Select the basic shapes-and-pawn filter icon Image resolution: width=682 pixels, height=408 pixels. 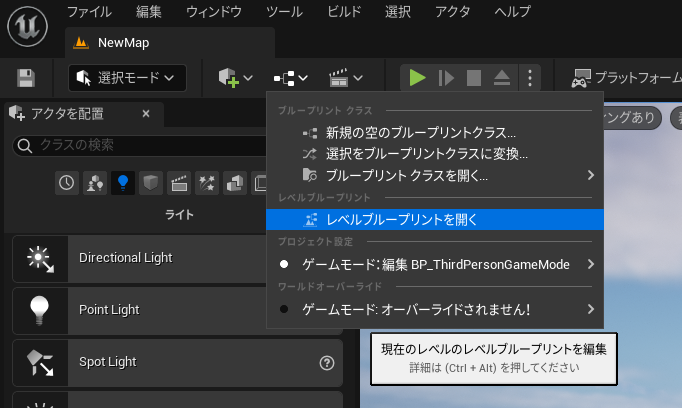click(x=95, y=183)
